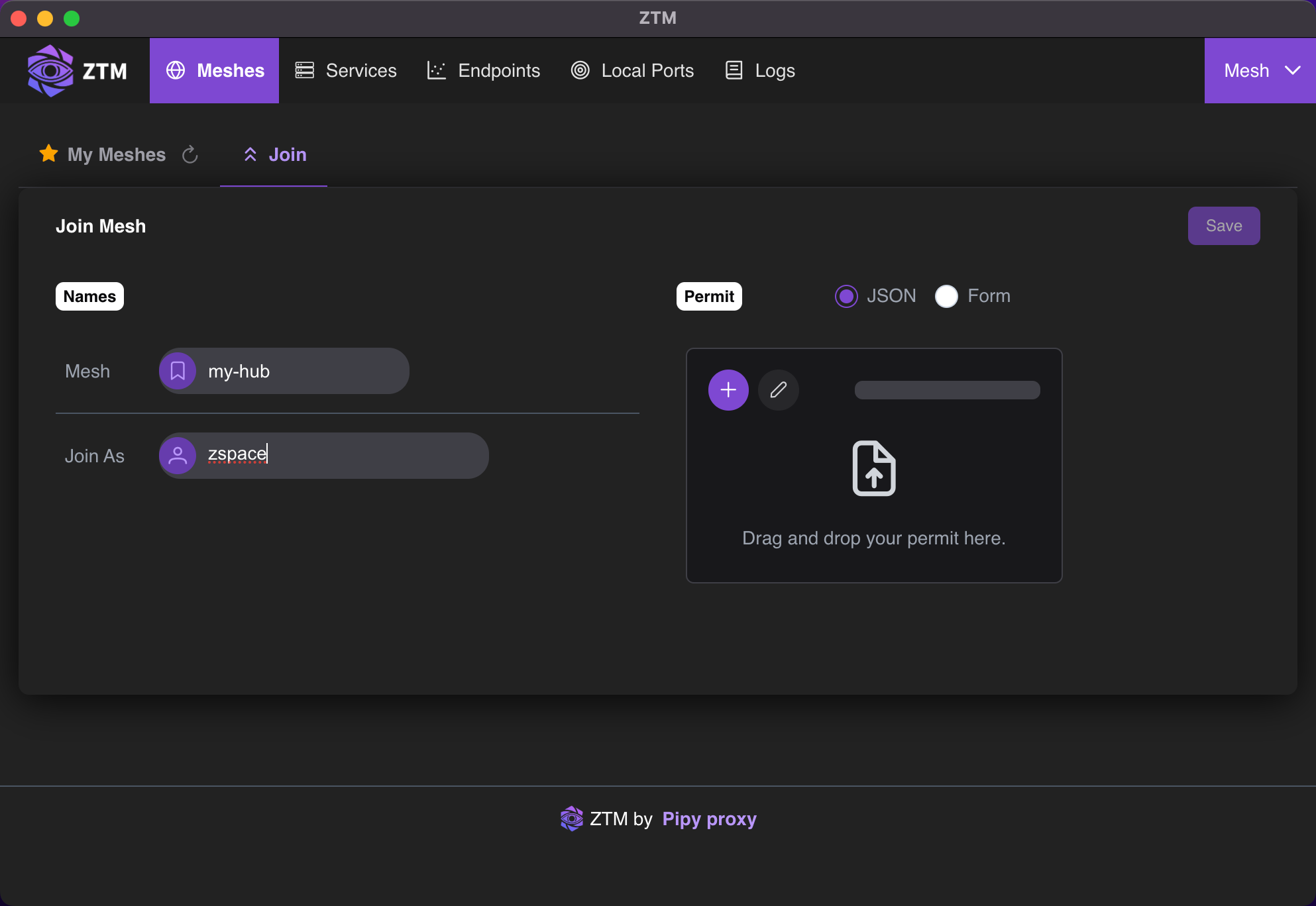Collapse the Join panel using chevron
Viewport: 1316px width, 906px height.
(250, 154)
